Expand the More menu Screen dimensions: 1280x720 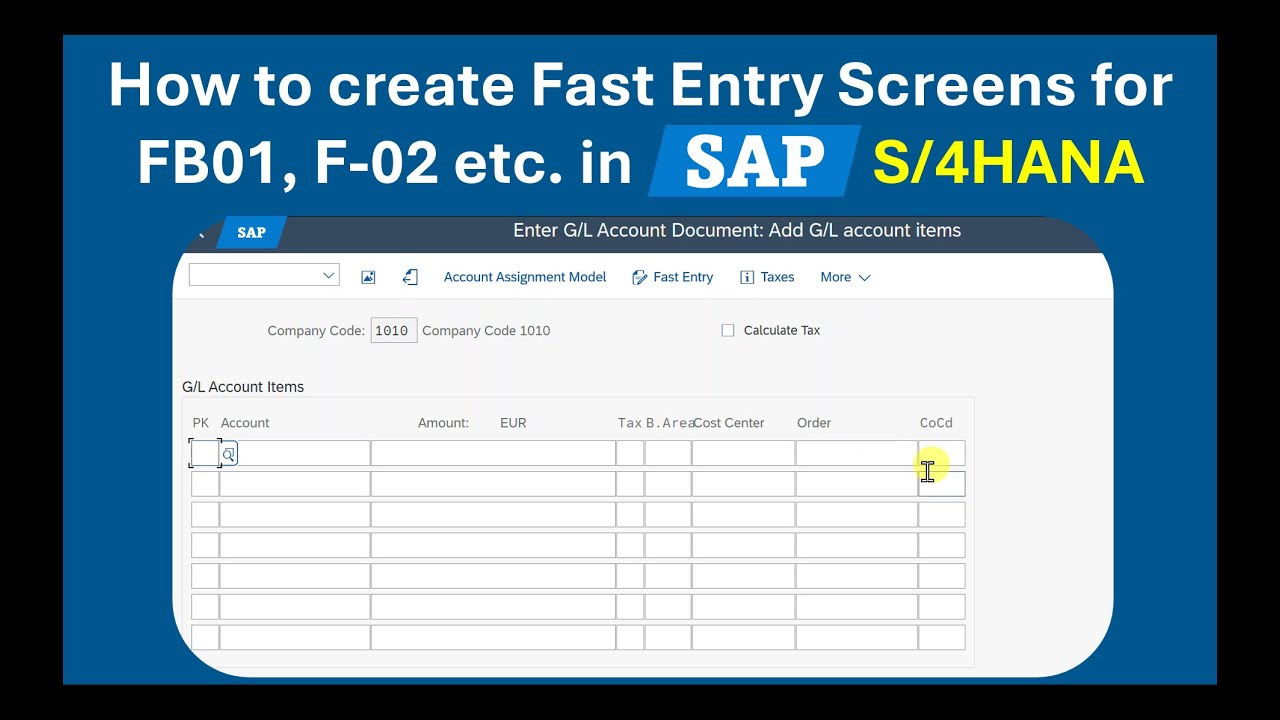click(x=845, y=277)
